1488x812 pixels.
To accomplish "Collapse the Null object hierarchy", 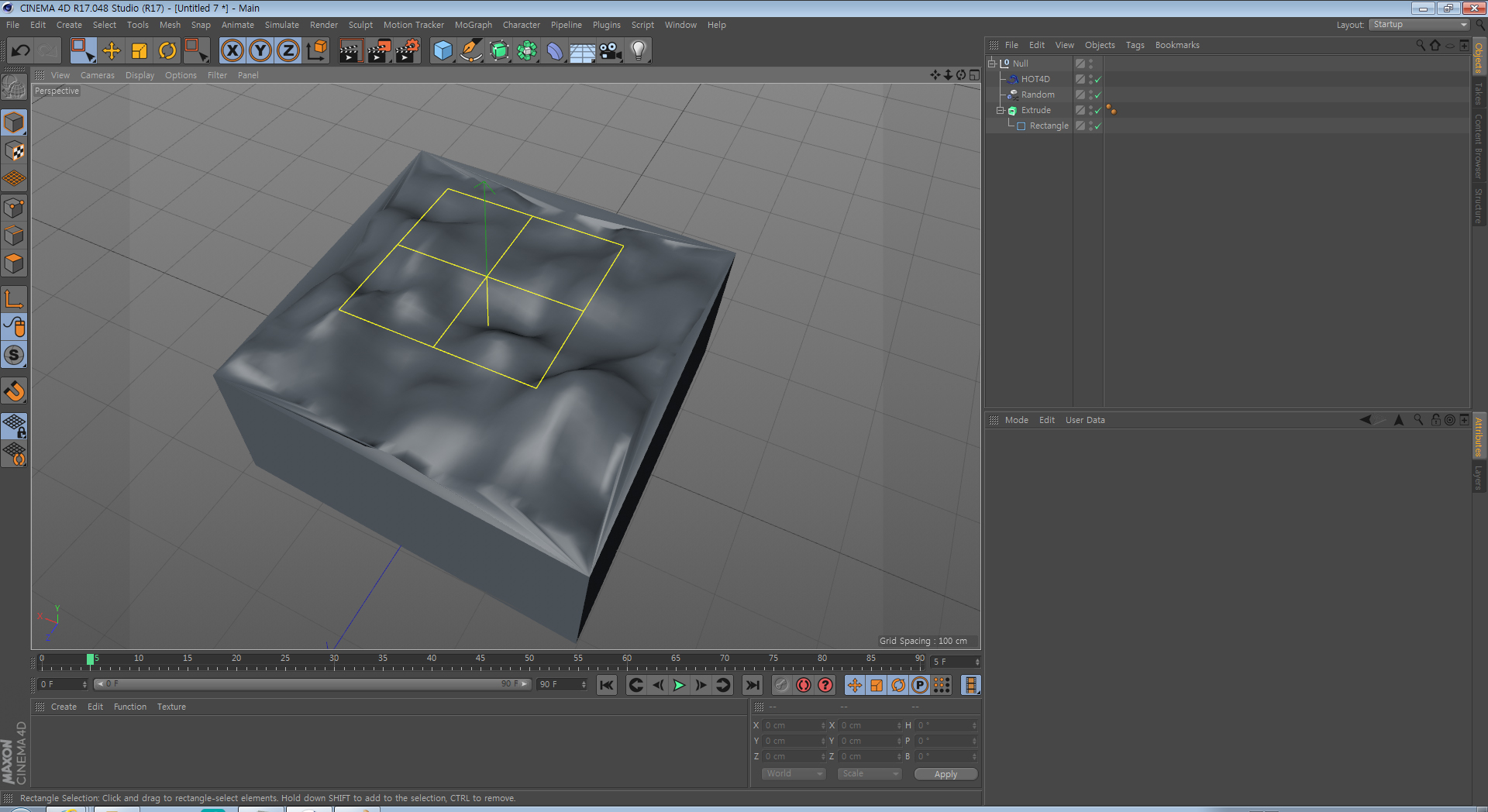I will pos(992,64).
